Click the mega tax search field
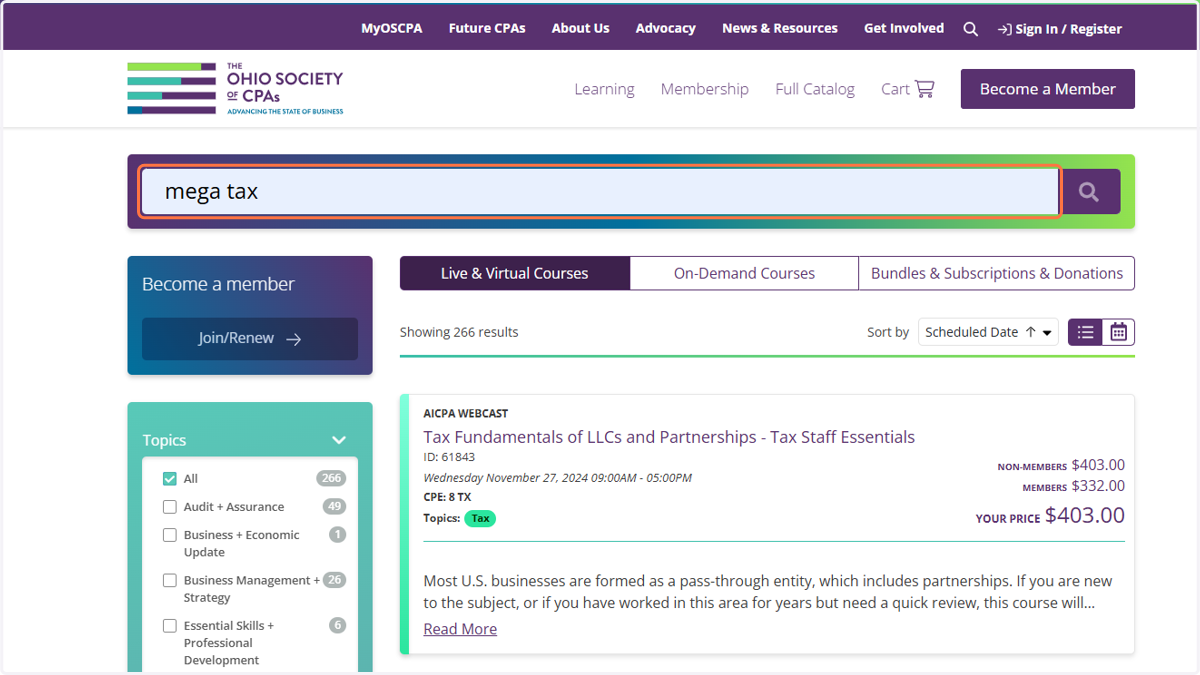The image size is (1200, 675). tap(600, 191)
